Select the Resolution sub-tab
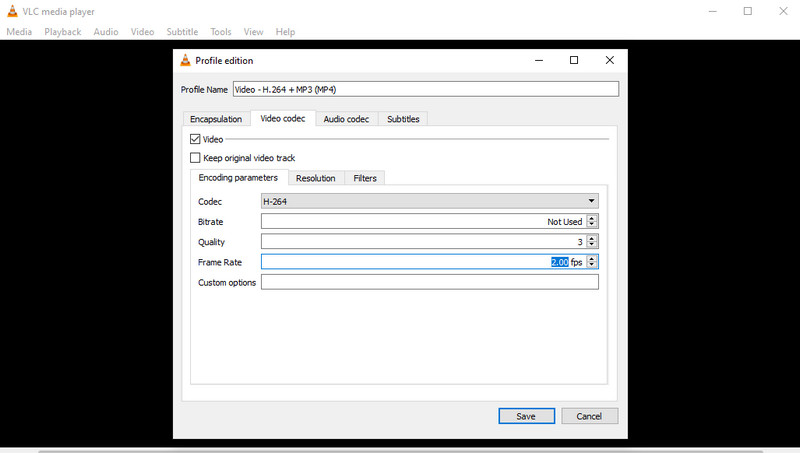 point(315,178)
